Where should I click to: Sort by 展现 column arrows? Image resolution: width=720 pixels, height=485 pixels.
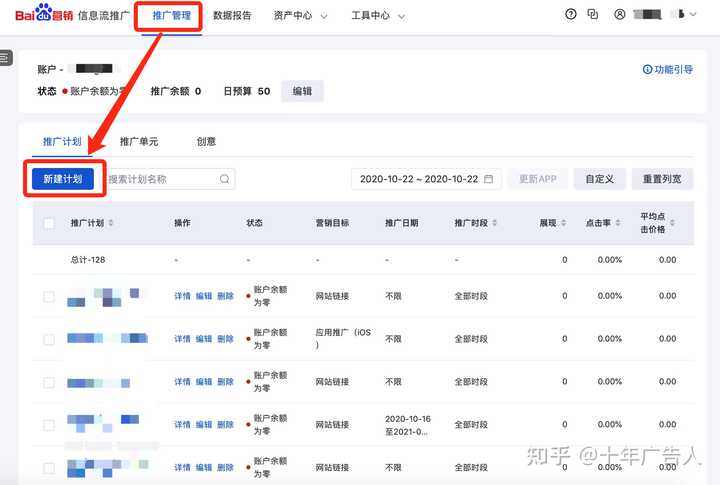point(563,223)
